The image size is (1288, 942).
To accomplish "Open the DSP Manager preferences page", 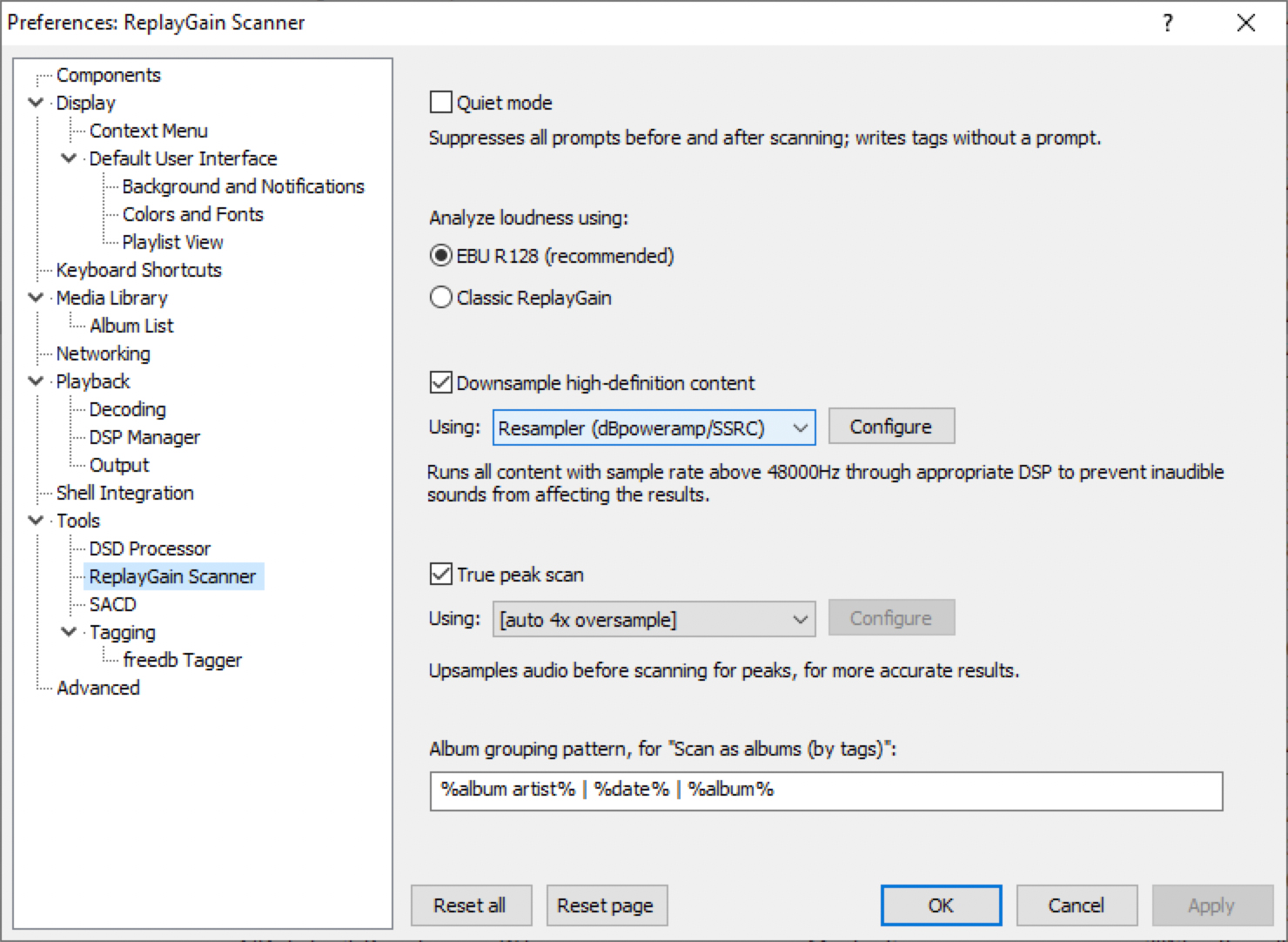I will (x=144, y=437).
